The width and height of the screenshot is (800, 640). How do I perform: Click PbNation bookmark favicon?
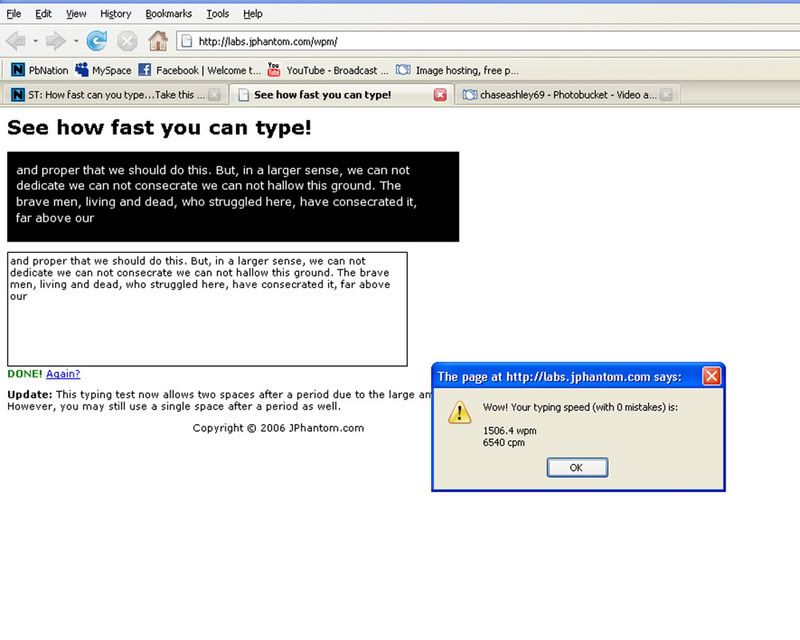(18, 69)
